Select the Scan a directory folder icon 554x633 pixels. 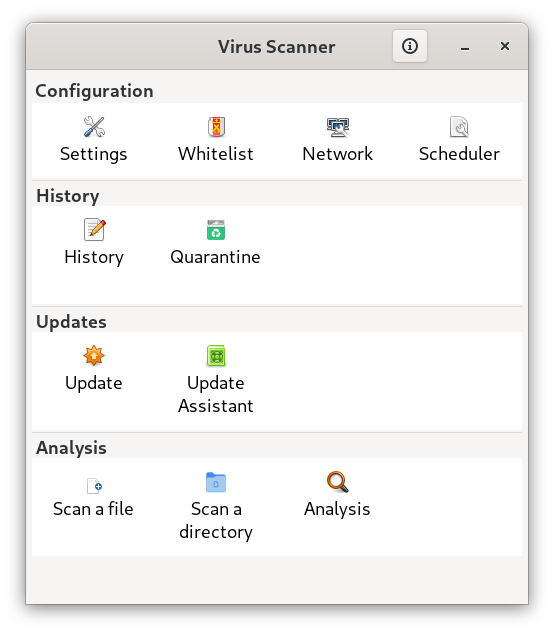point(216,482)
